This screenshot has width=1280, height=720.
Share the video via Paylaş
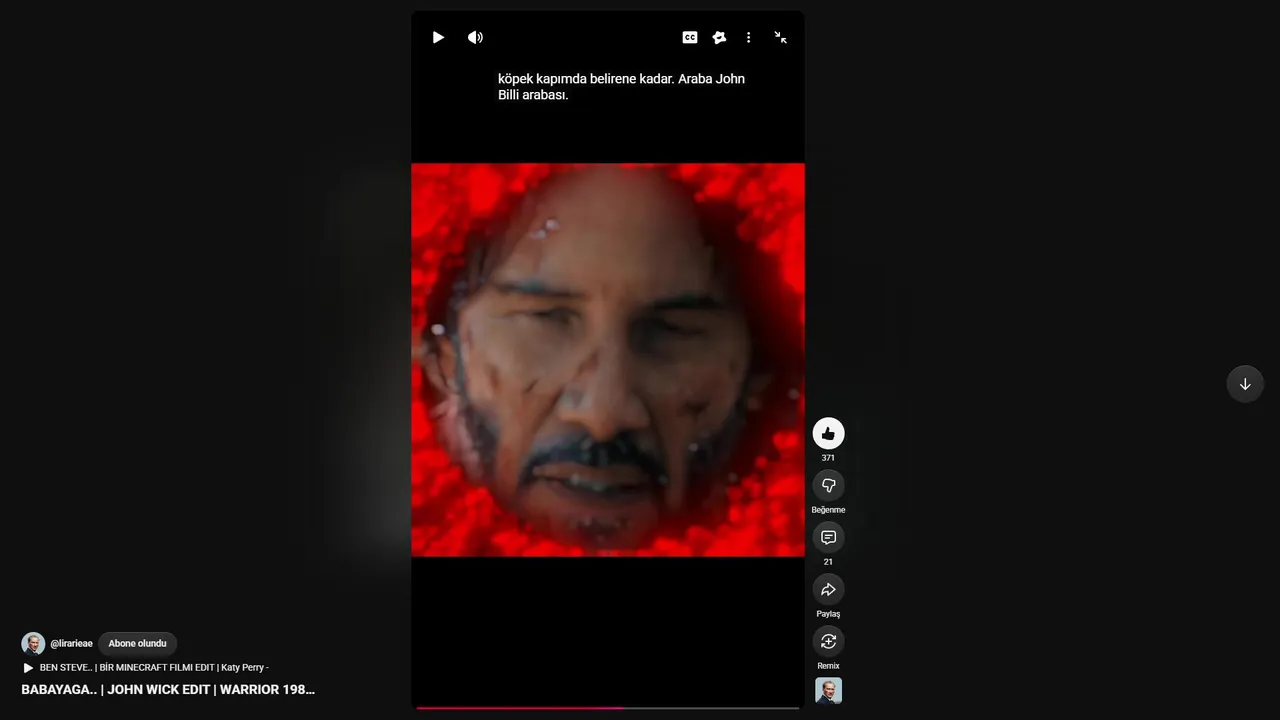point(828,589)
